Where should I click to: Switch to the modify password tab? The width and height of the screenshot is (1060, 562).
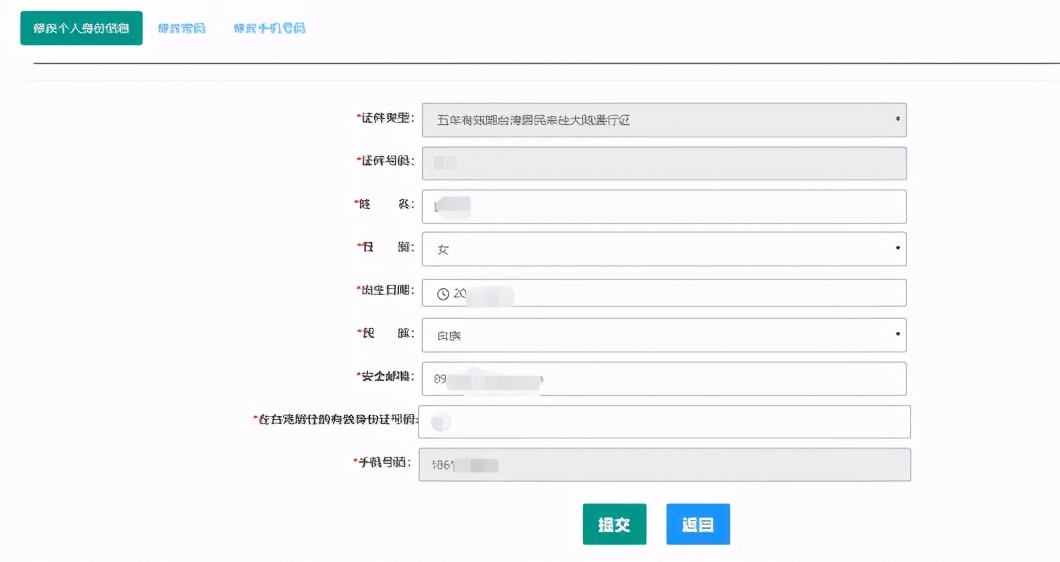[x=181, y=28]
